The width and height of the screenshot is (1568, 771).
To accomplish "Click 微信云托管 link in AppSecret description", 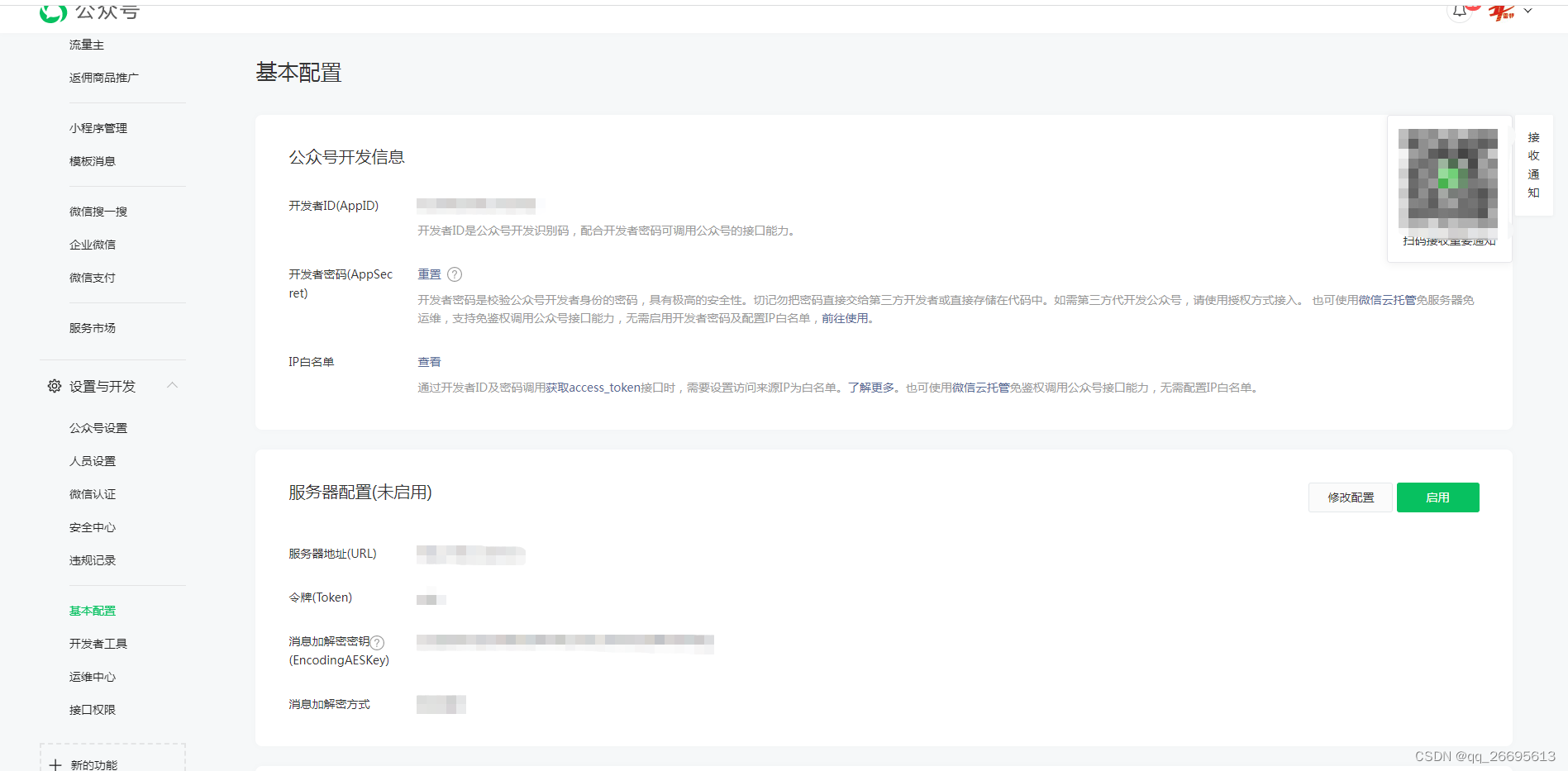I will click(1387, 300).
